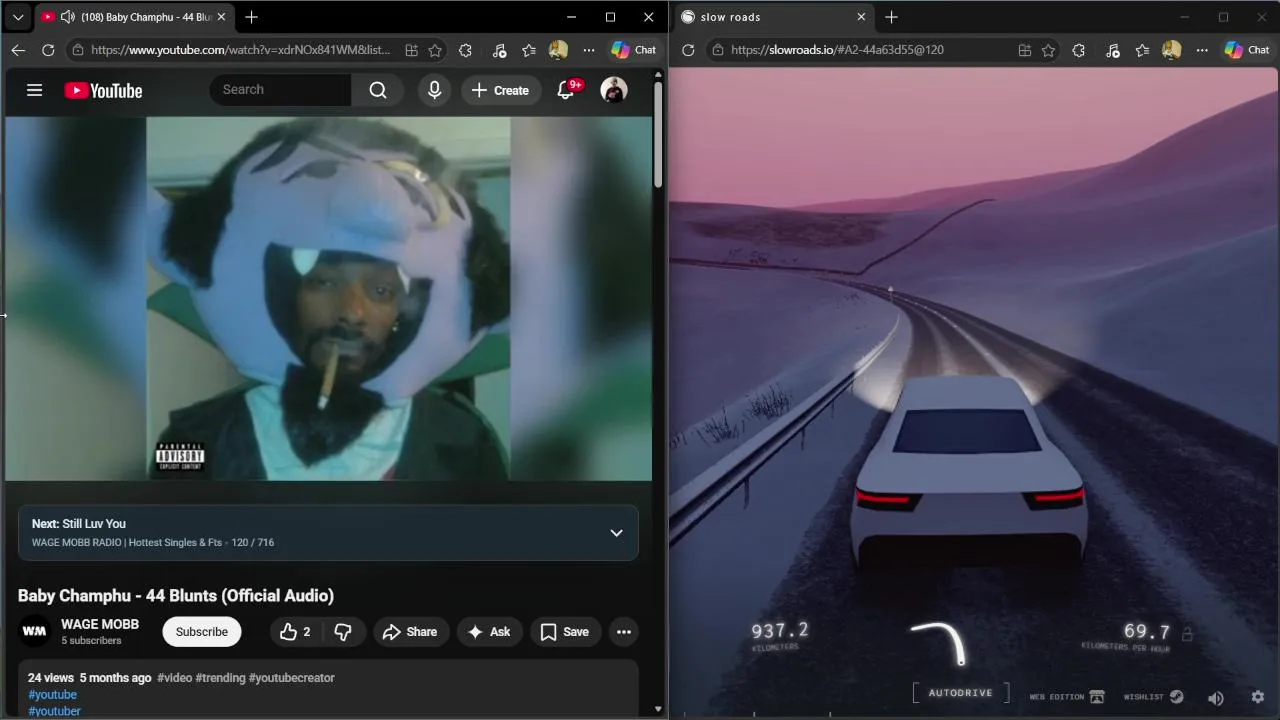Open the #youtube hashtag link
The width and height of the screenshot is (1280, 720).
click(x=52, y=695)
